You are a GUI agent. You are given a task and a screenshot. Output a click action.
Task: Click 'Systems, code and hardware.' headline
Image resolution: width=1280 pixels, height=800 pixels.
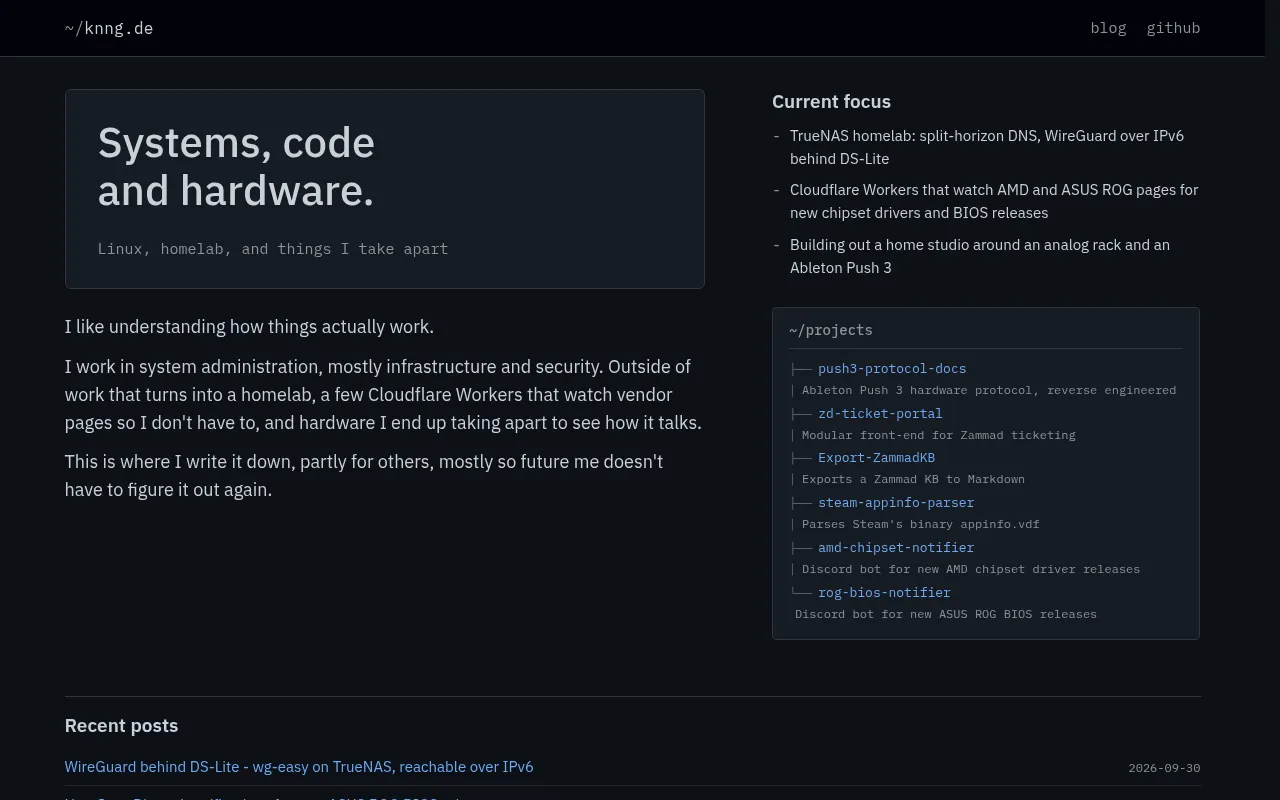[236, 167]
